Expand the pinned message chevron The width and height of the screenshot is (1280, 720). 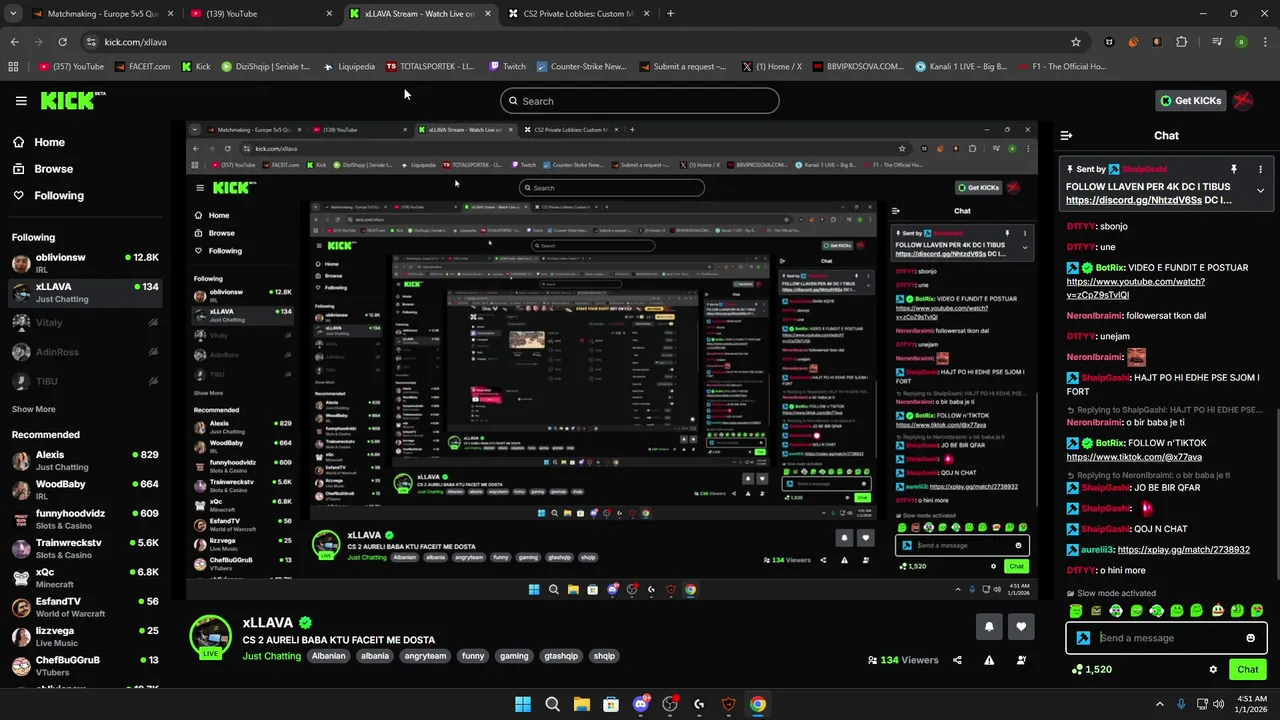1260,190
